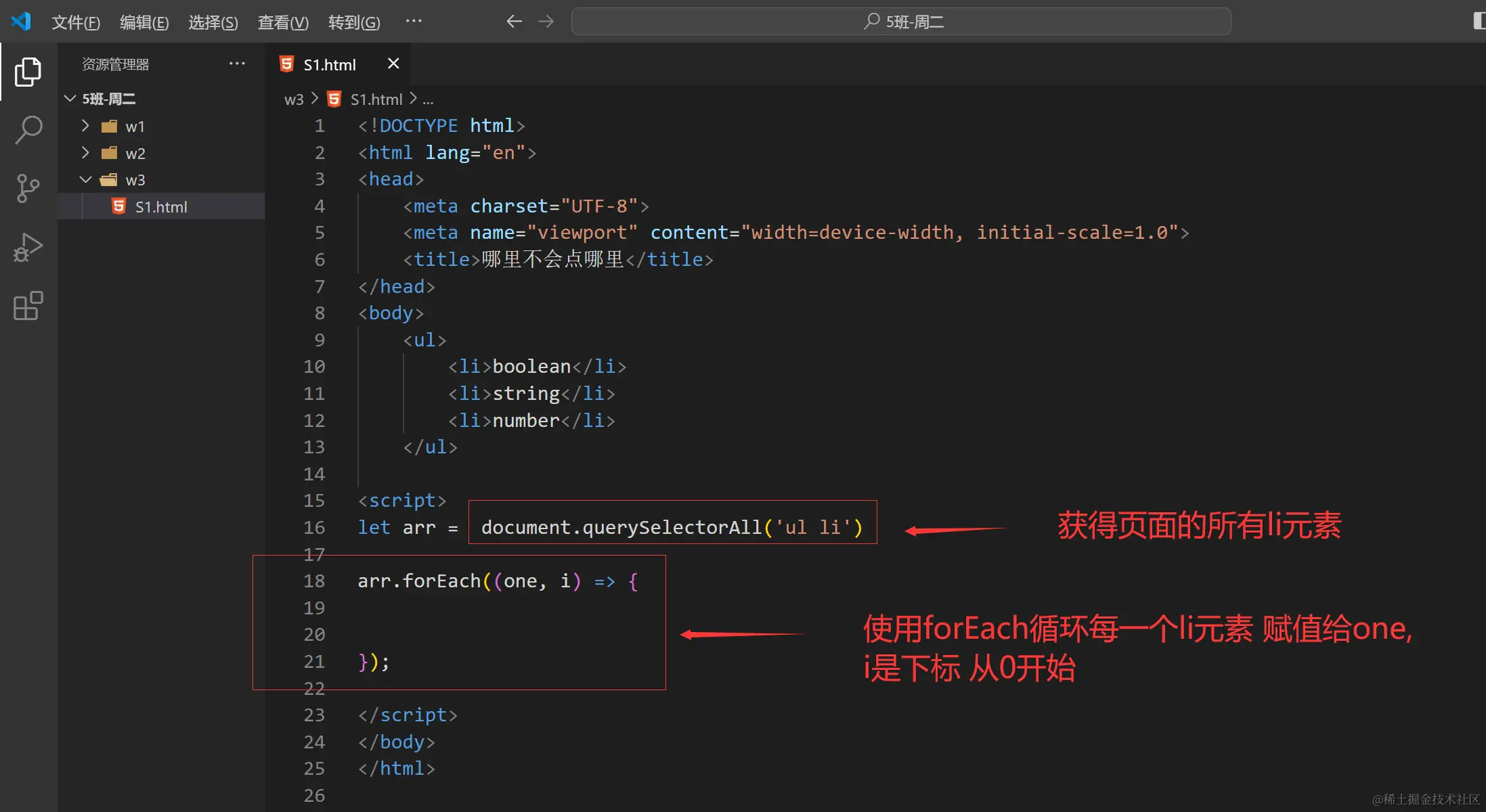Click the open w3 folder icon
This screenshot has width=1486, height=812.
click(108, 180)
